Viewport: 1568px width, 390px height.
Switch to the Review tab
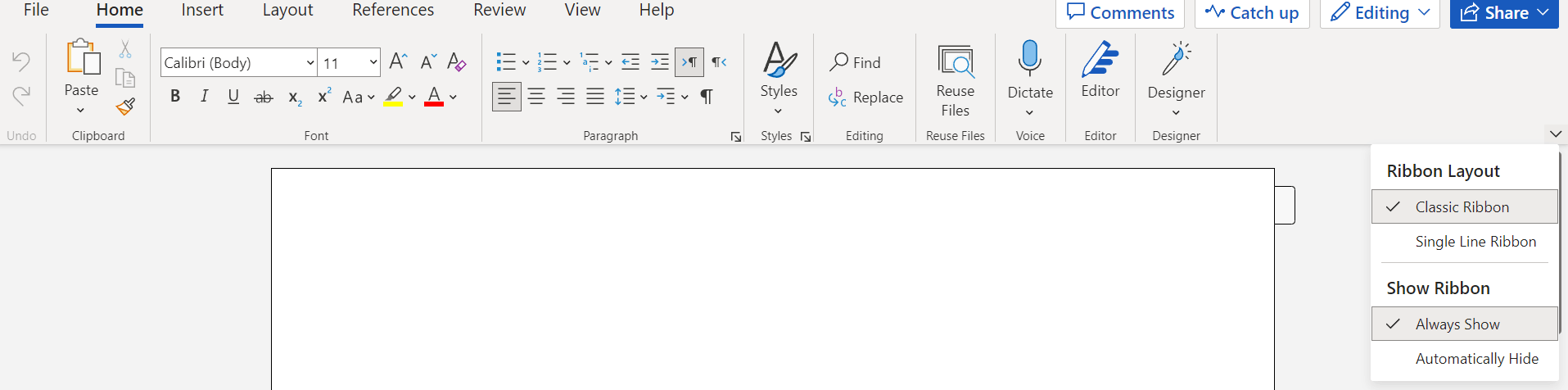click(x=499, y=11)
